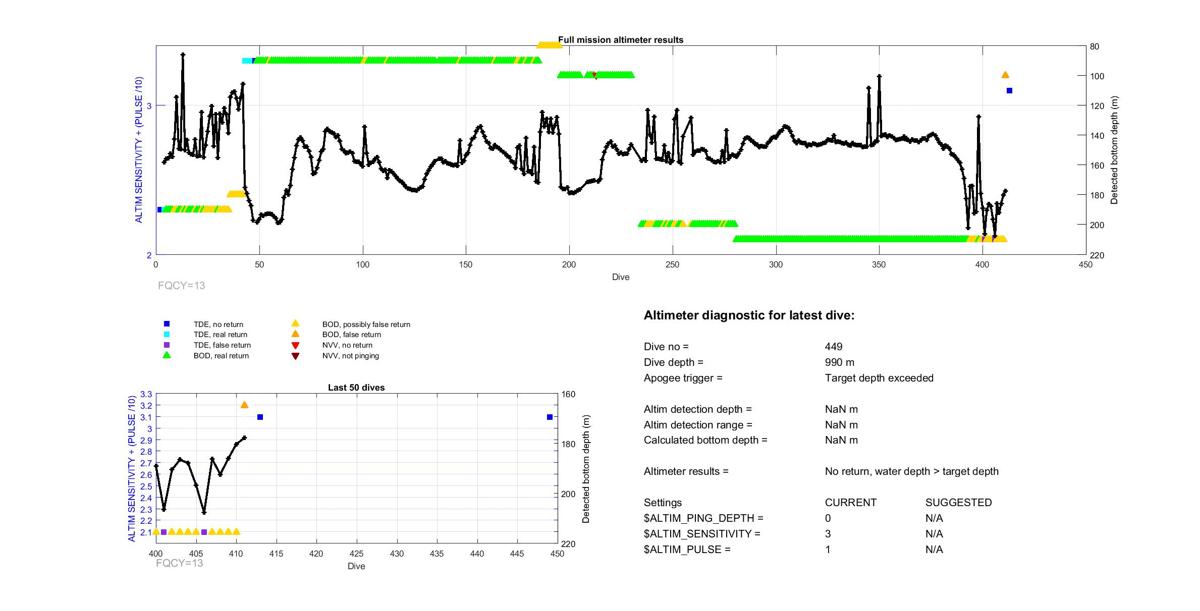Click the green BOD real return legend triangle

[x=167, y=355]
